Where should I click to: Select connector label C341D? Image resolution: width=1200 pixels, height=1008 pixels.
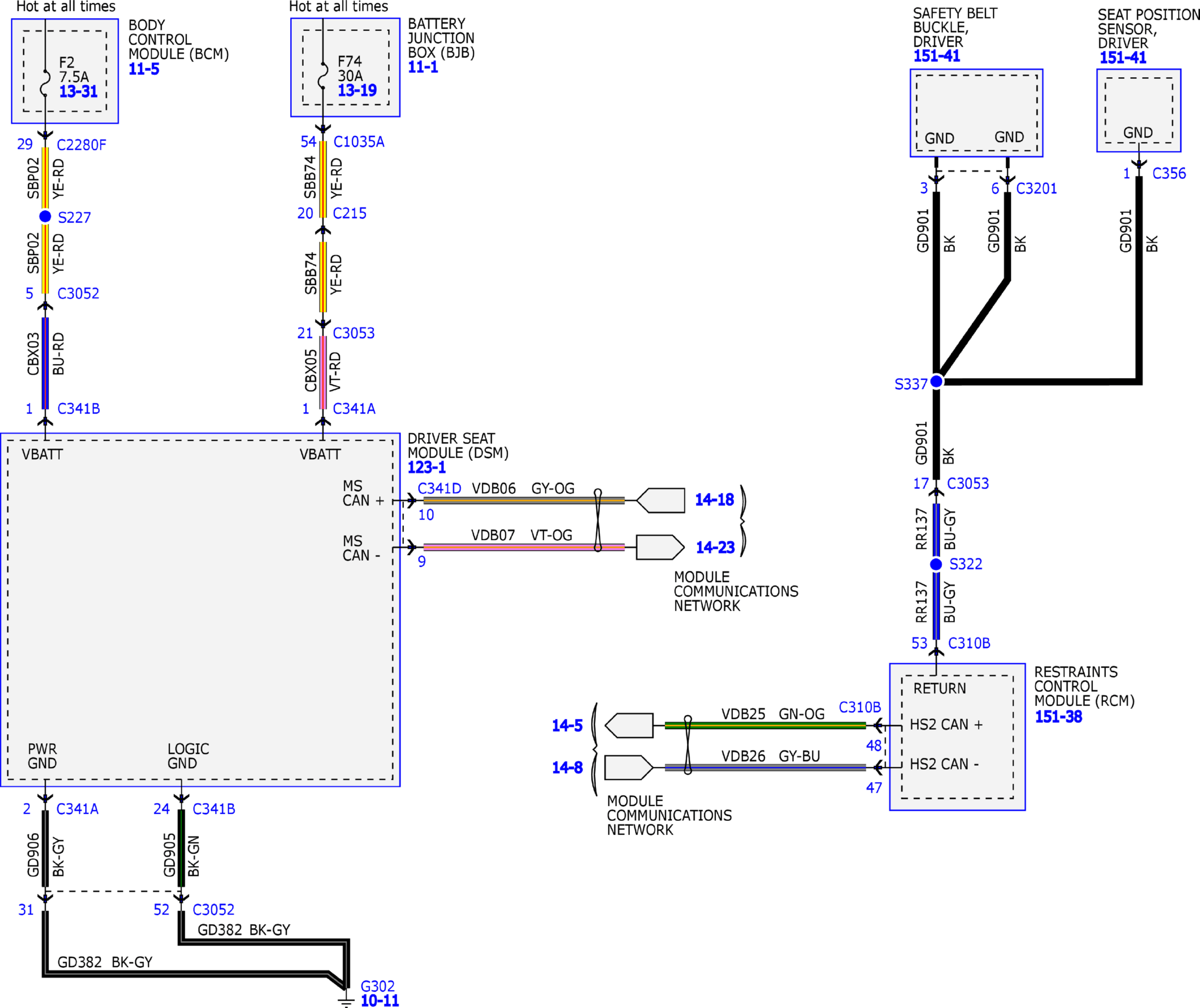pyautogui.click(x=439, y=489)
